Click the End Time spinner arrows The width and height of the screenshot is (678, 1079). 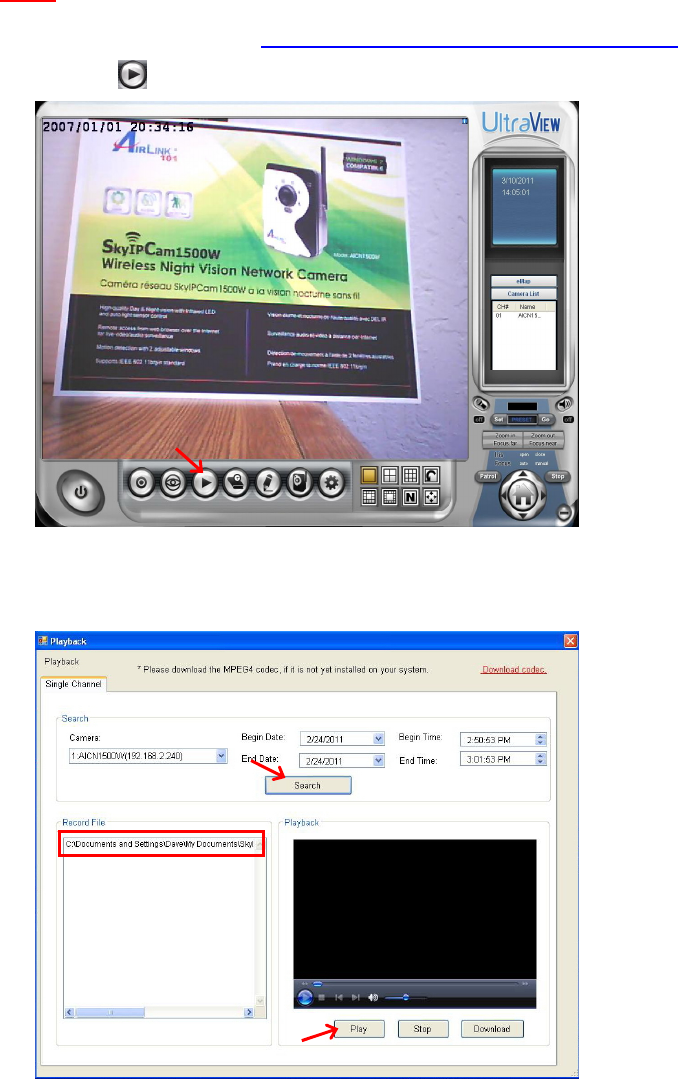tap(540, 759)
